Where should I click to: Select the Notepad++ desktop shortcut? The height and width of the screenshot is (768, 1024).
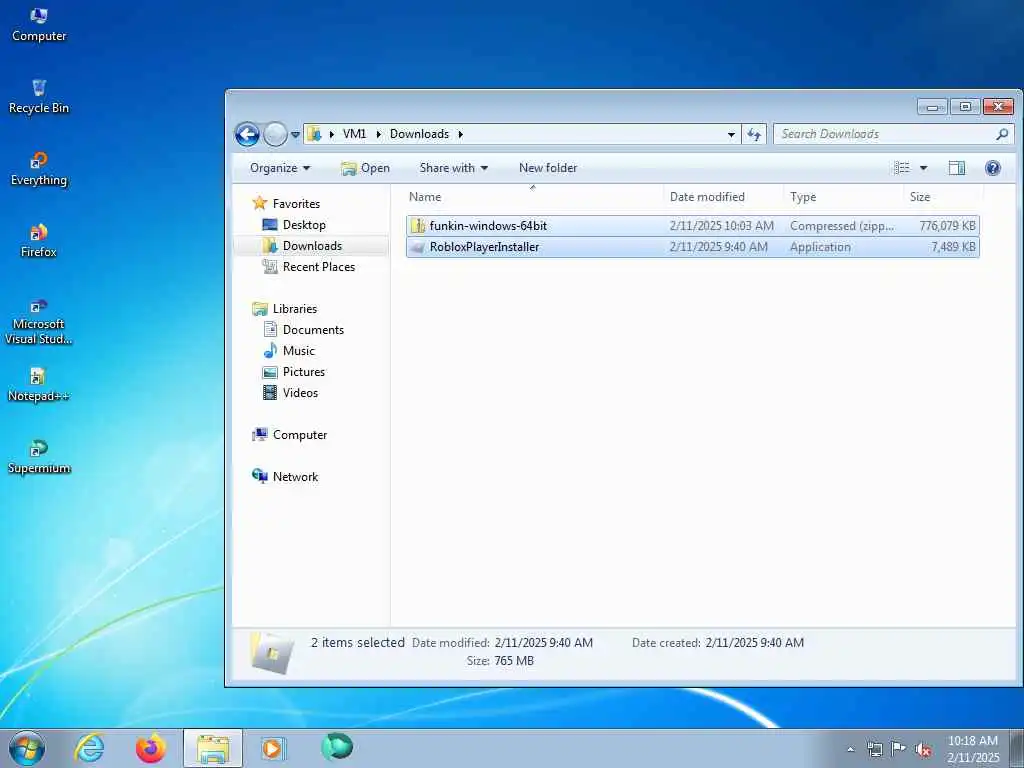click(x=39, y=385)
